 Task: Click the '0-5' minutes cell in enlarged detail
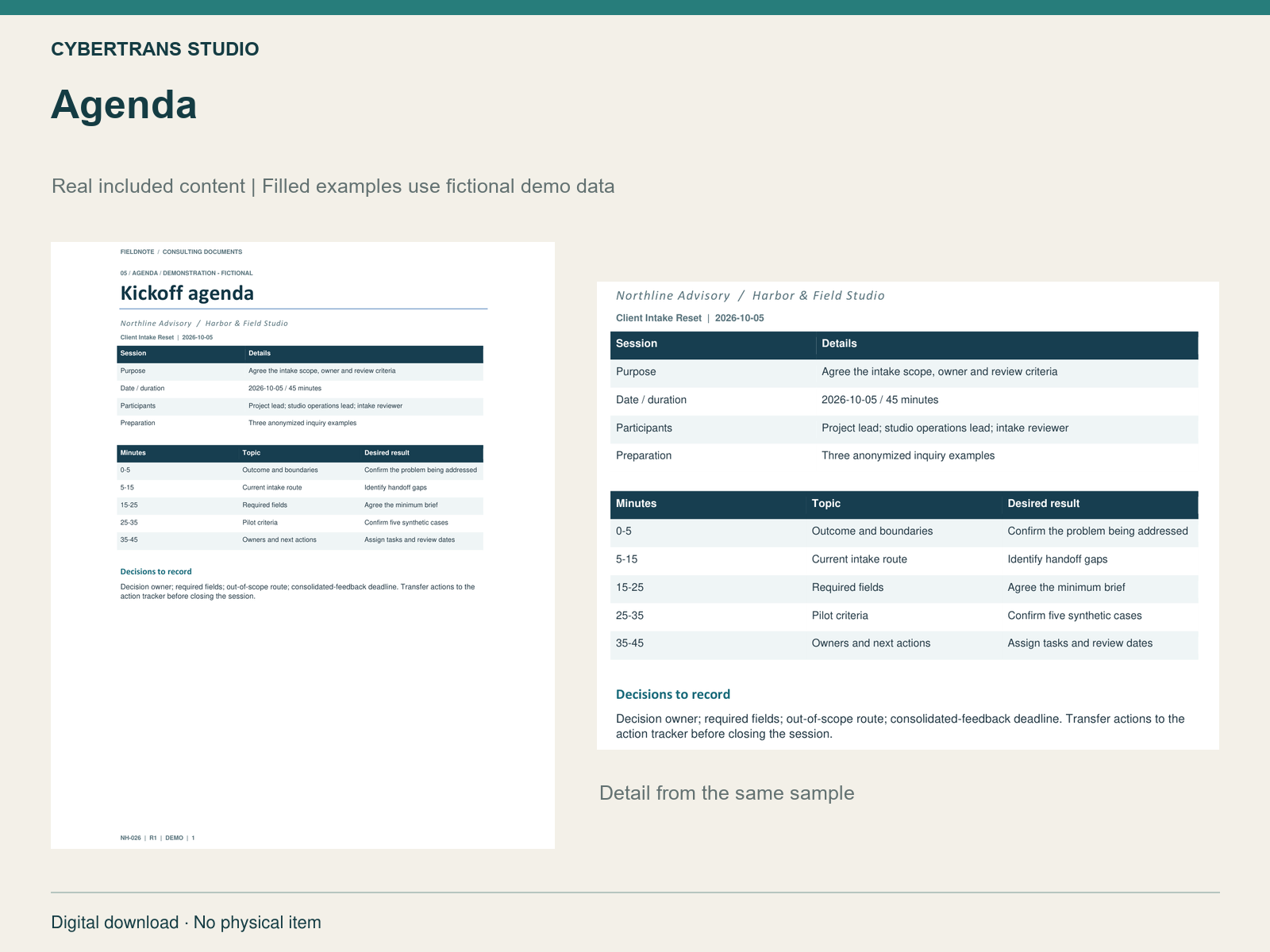(x=624, y=532)
